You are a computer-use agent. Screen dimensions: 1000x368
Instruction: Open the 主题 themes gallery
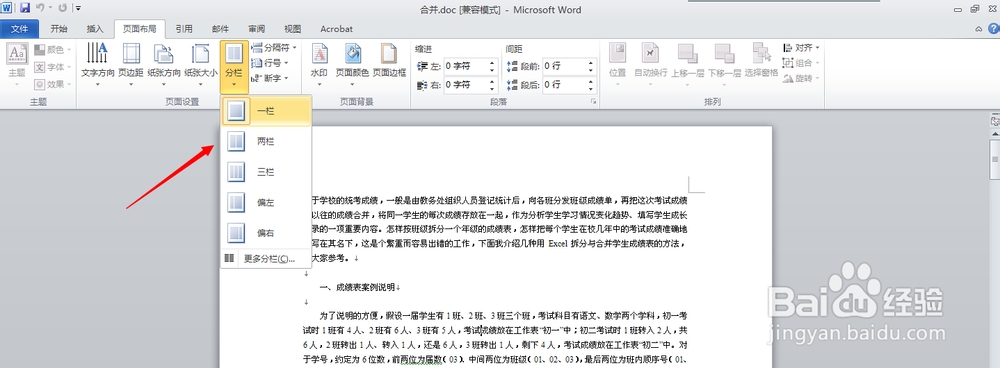coord(17,64)
